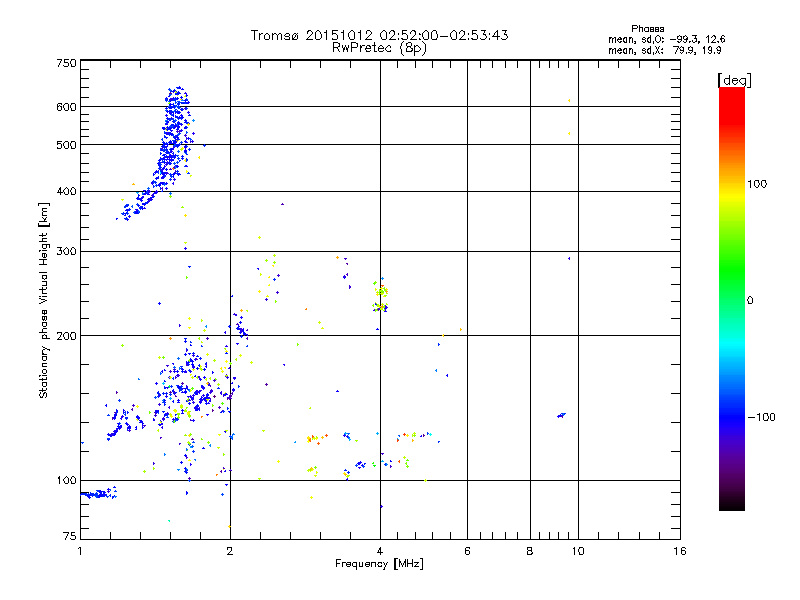
Task: Click the plot title 'Tromsø 20151012 02:52:00-02:53:43'
Action: (380, 35)
